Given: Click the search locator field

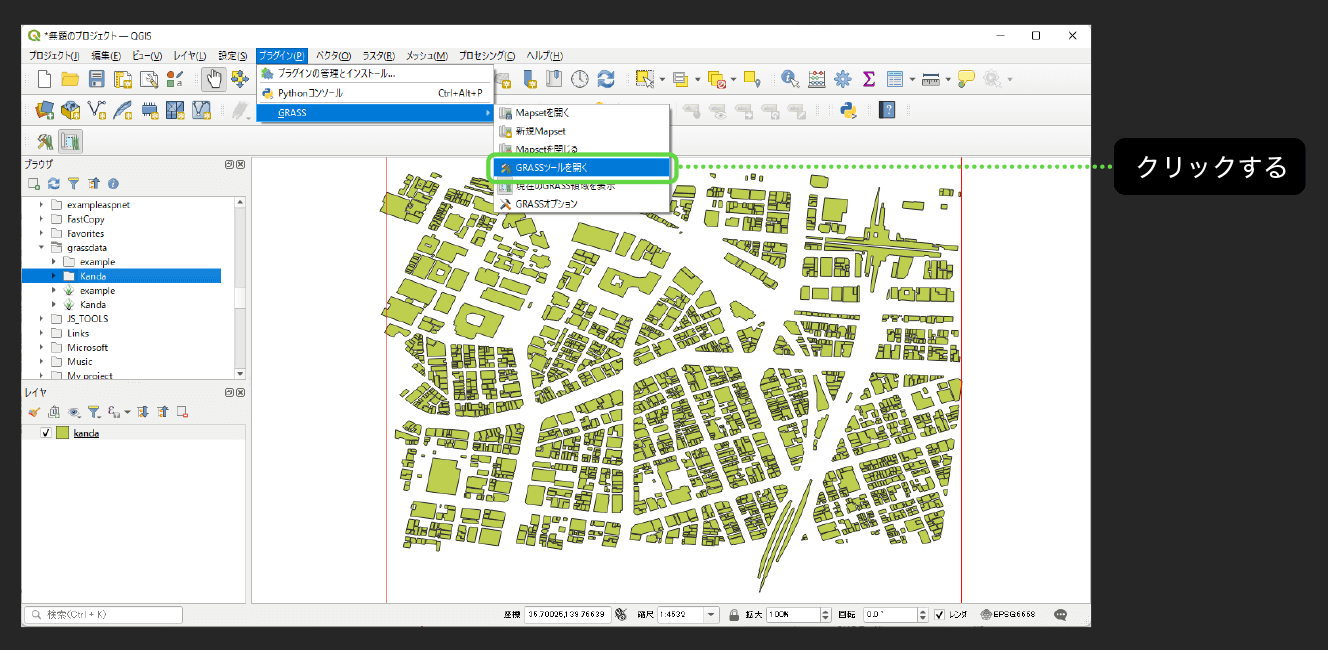Looking at the screenshot, I should 103,615.
